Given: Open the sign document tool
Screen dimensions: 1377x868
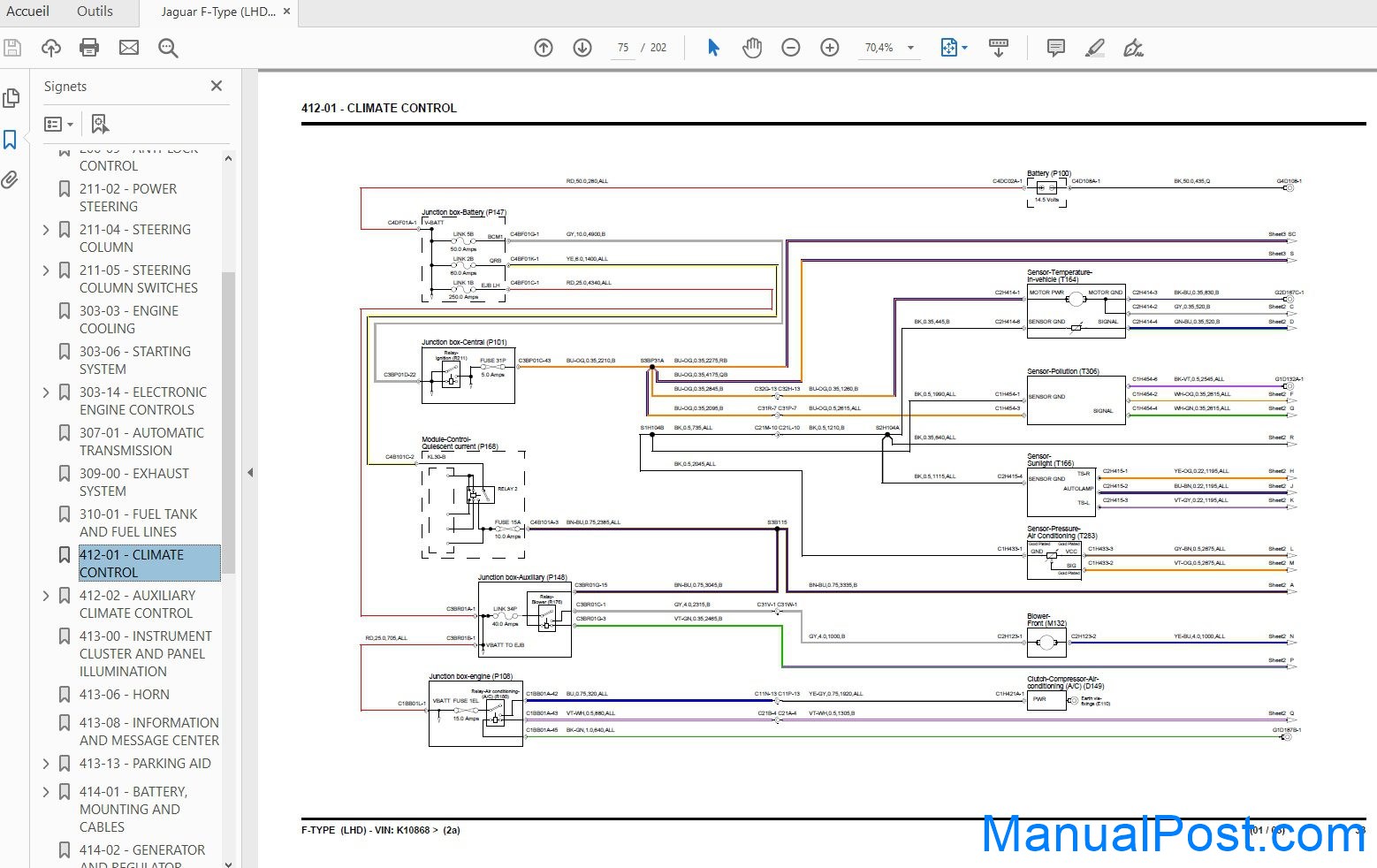Looking at the screenshot, I should point(1134,48).
